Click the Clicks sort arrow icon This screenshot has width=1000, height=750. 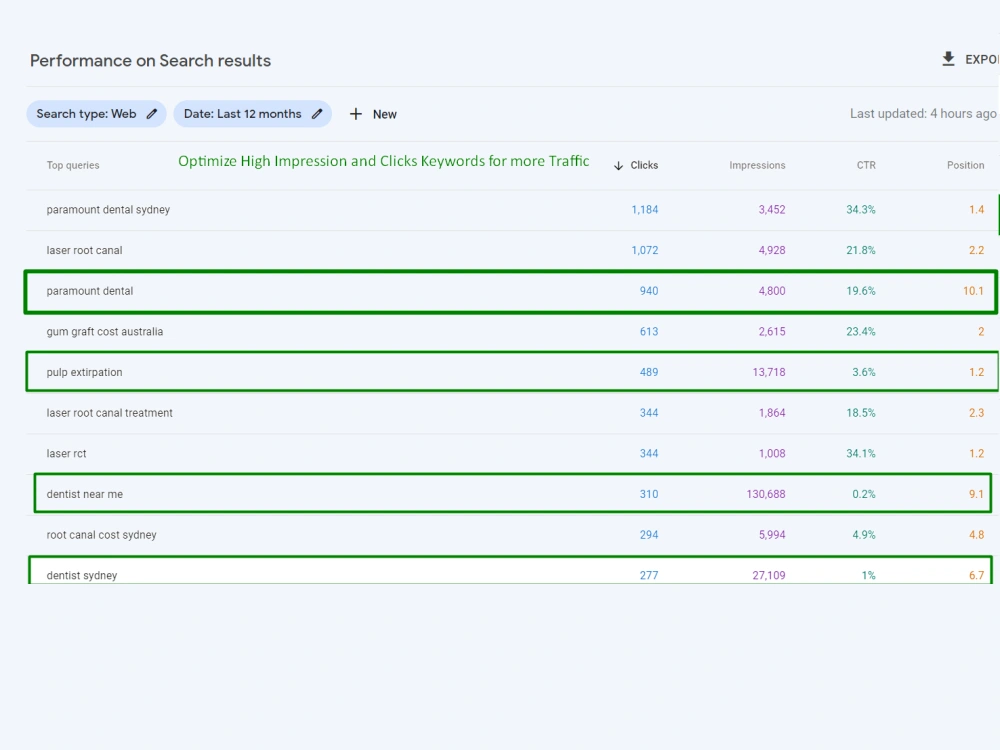click(x=618, y=165)
